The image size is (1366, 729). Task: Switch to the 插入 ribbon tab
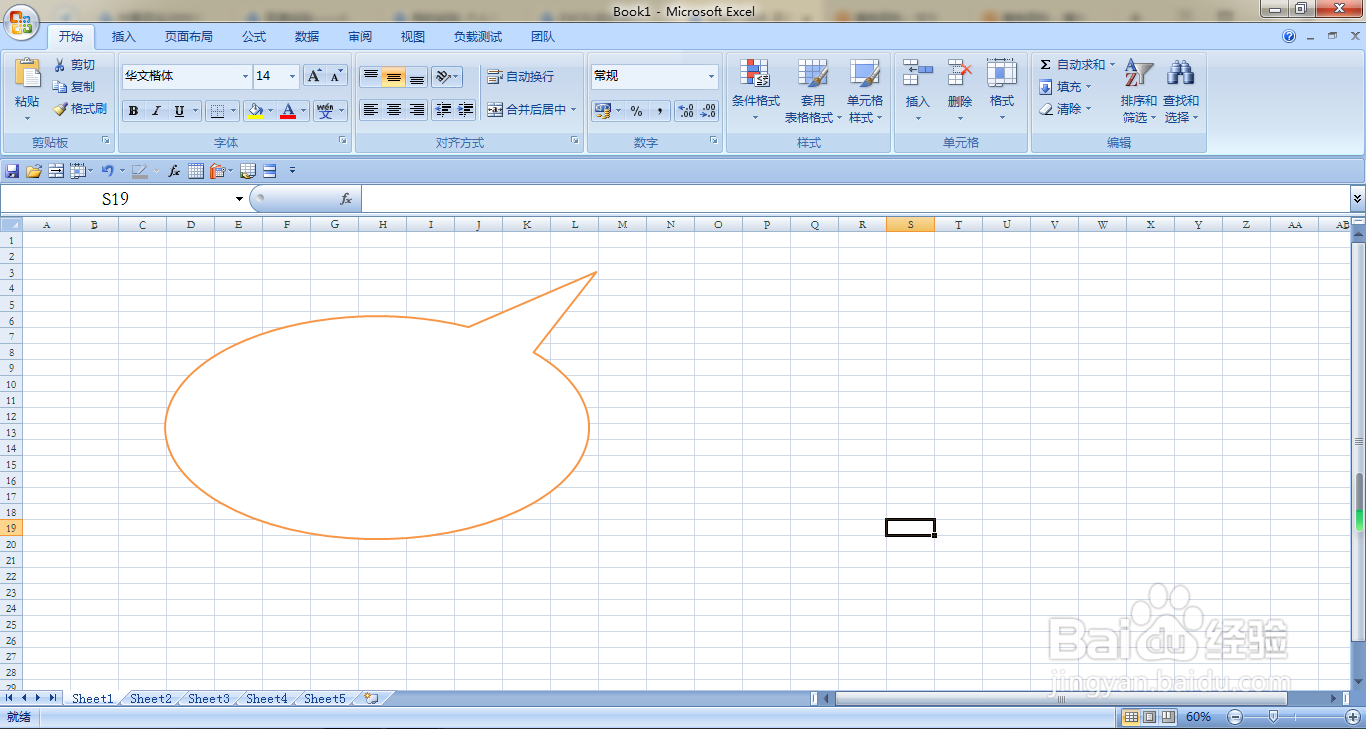(x=124, y=37)
